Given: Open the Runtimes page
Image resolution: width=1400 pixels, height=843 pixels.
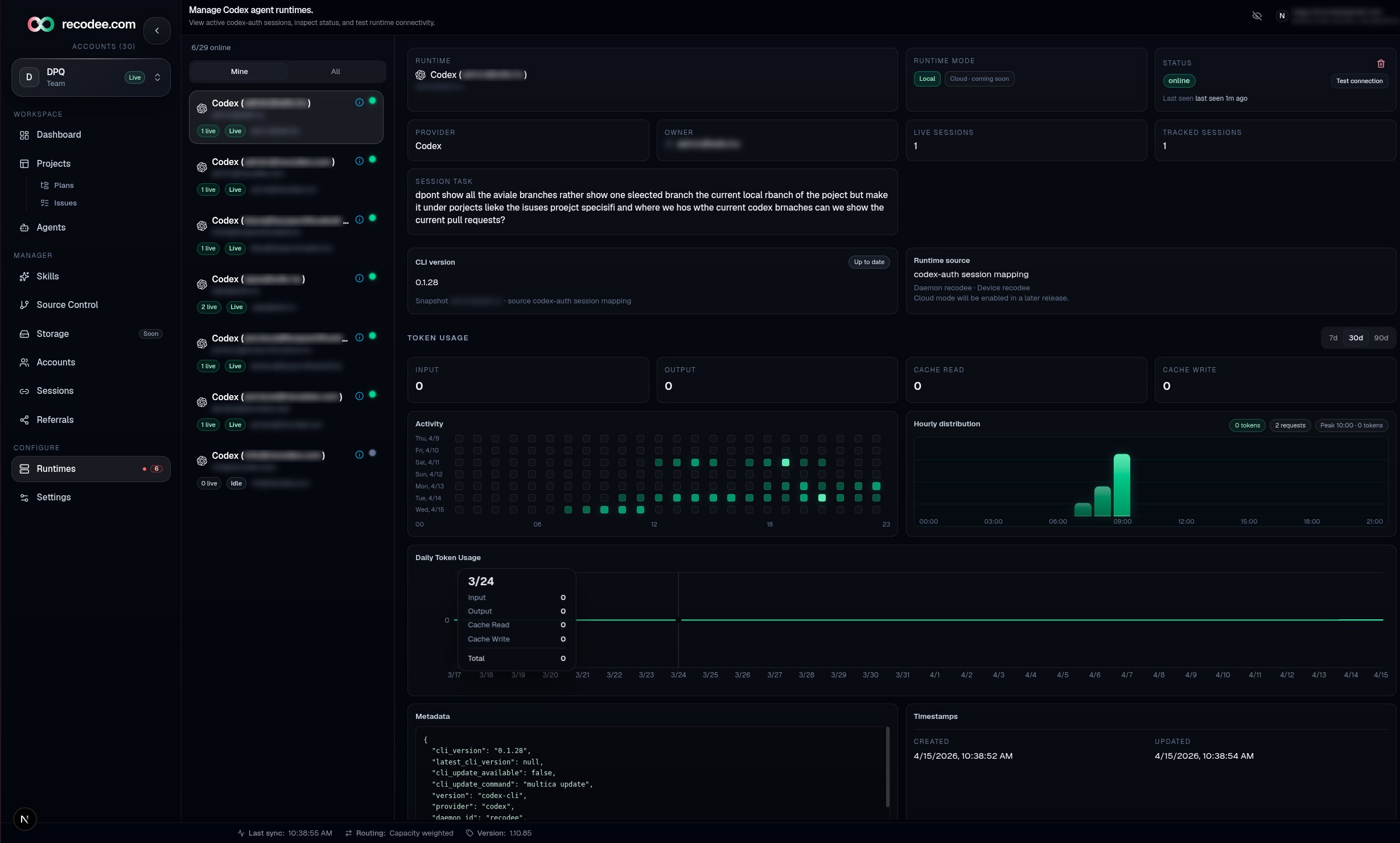Looking at the screenshot, I should tap(91, 469).
